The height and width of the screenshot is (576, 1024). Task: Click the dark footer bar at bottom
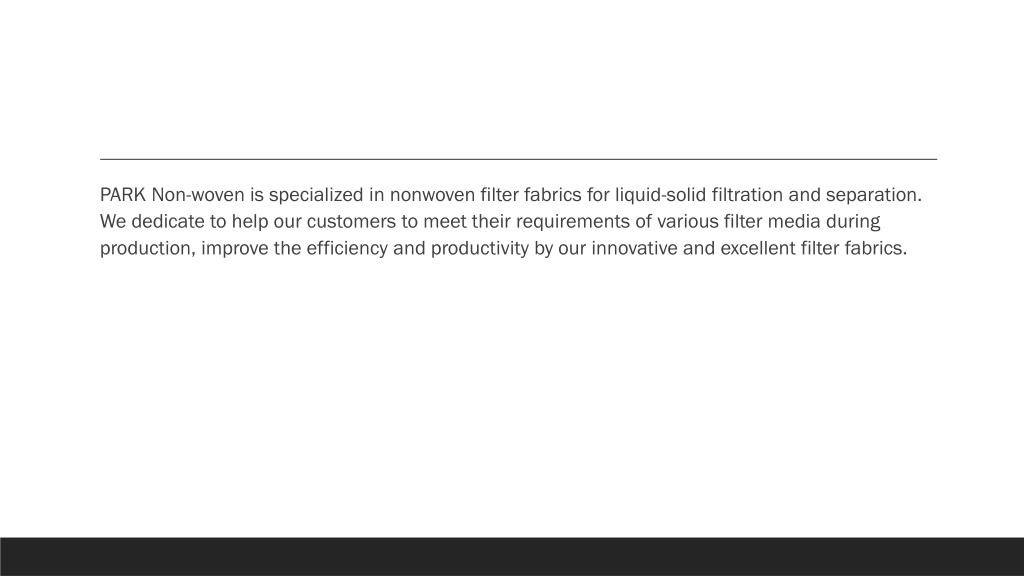(x=512, y=556)
